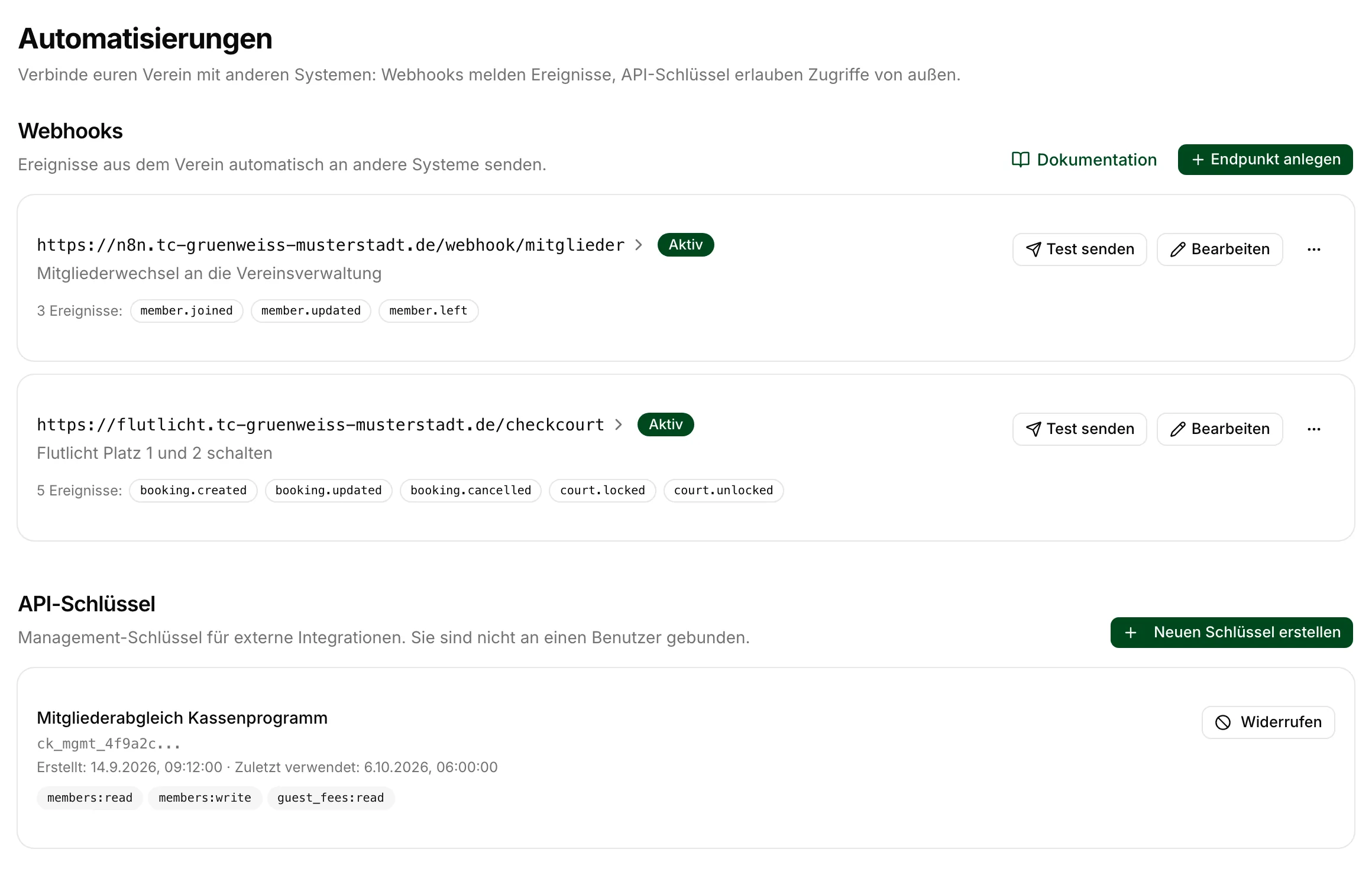The image size is (1372, 875).
Task: Click the members:read scope tag
Action: coord(89,798)
